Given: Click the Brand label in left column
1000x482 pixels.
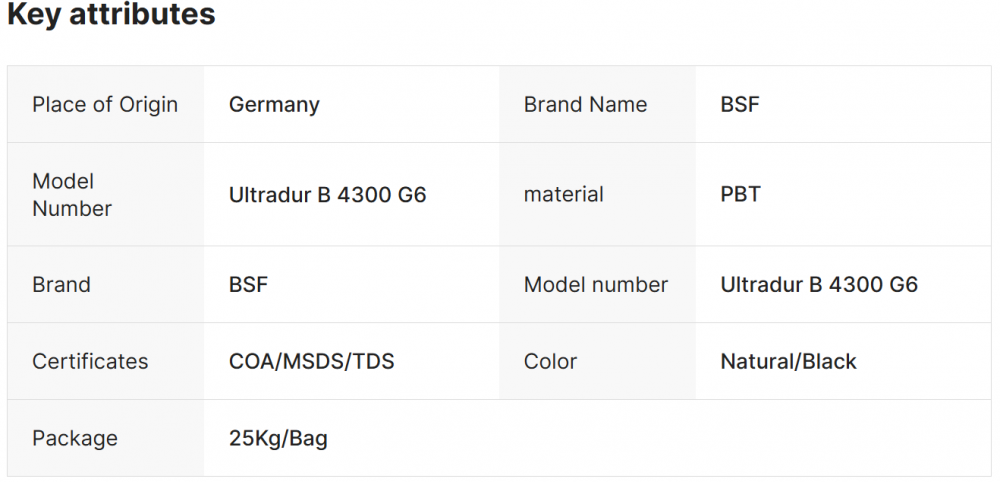Looking at the screenshot, I should pyautogui.click(x=61, y=285).
